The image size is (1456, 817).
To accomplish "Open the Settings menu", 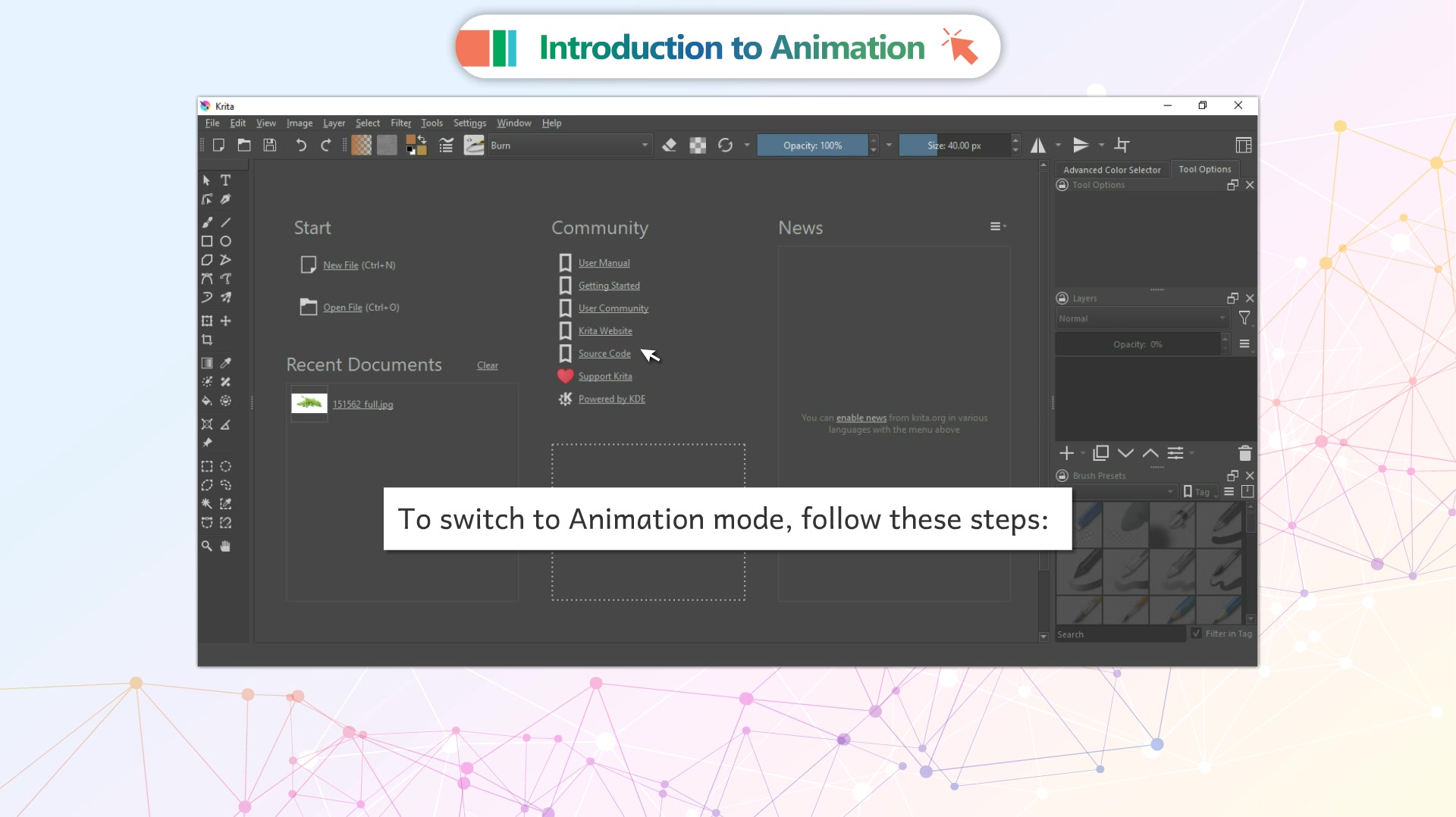I will [469, 123].
